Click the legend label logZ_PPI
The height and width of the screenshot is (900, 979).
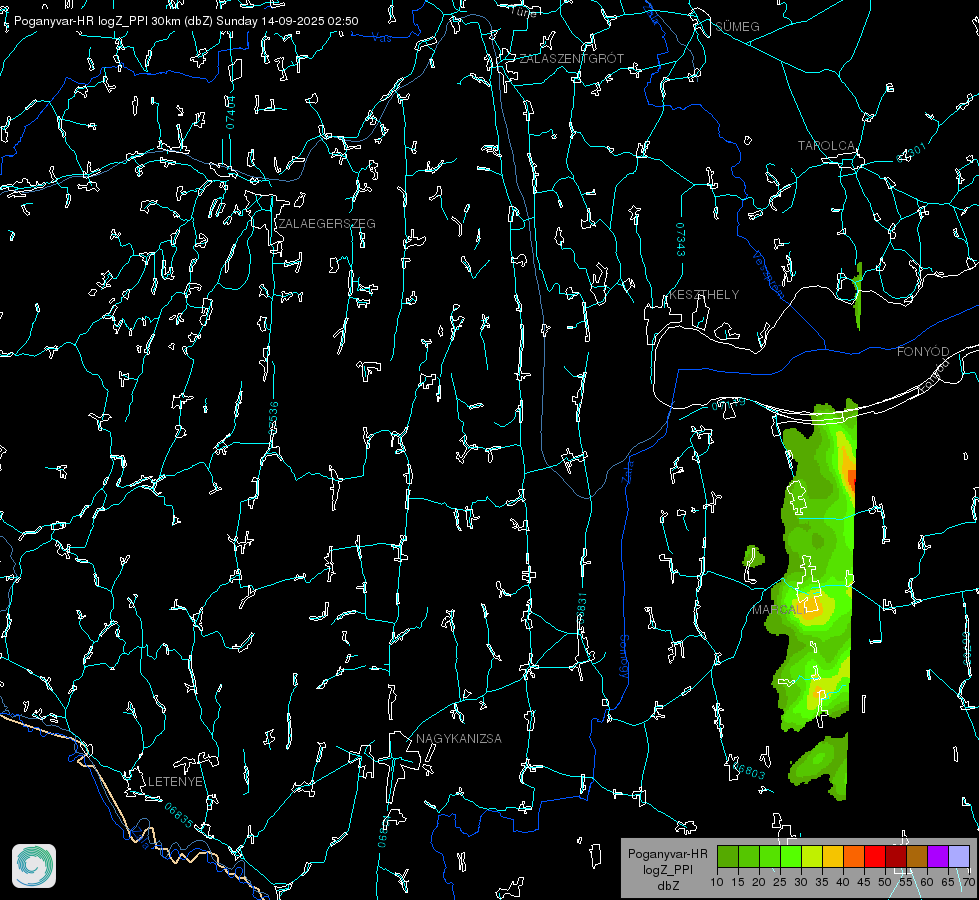coord(667,869)
